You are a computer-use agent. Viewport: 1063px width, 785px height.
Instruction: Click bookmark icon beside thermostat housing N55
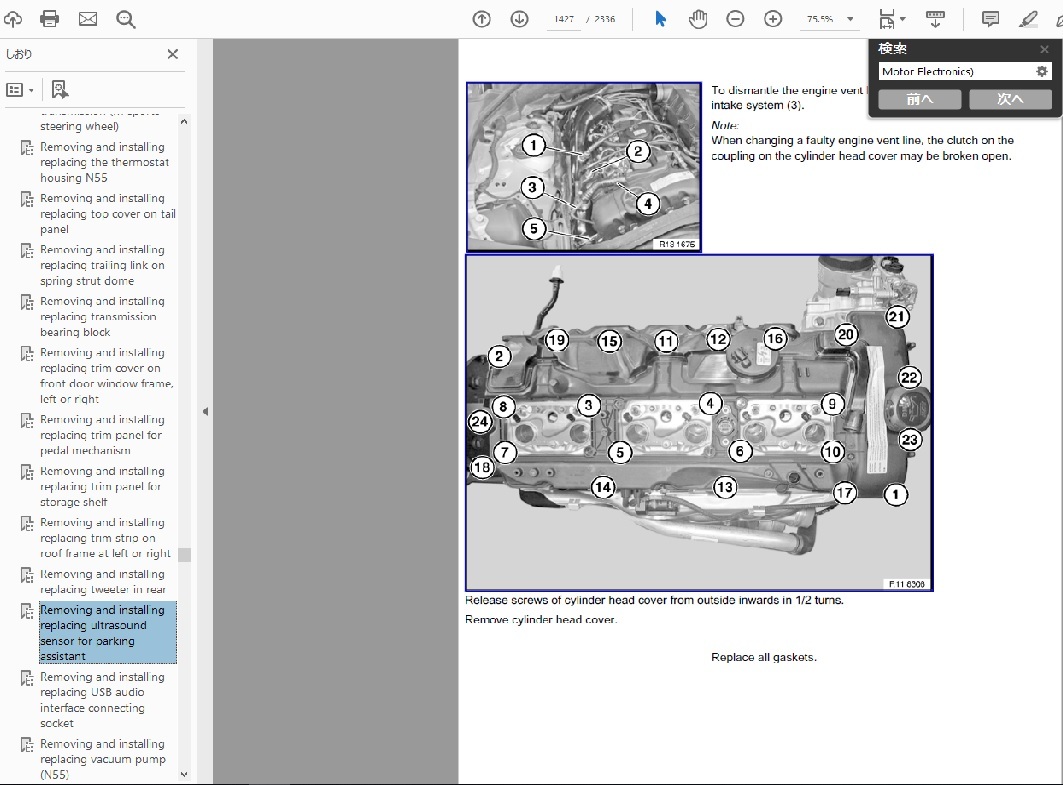pyautogui.click(x=27, y=148)
